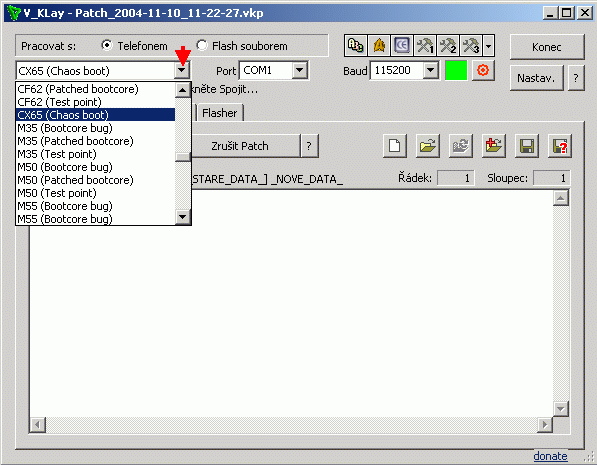The image size is (597, 465).
Task: Click the Nastav. settings button
Action: tap(536, 78)
